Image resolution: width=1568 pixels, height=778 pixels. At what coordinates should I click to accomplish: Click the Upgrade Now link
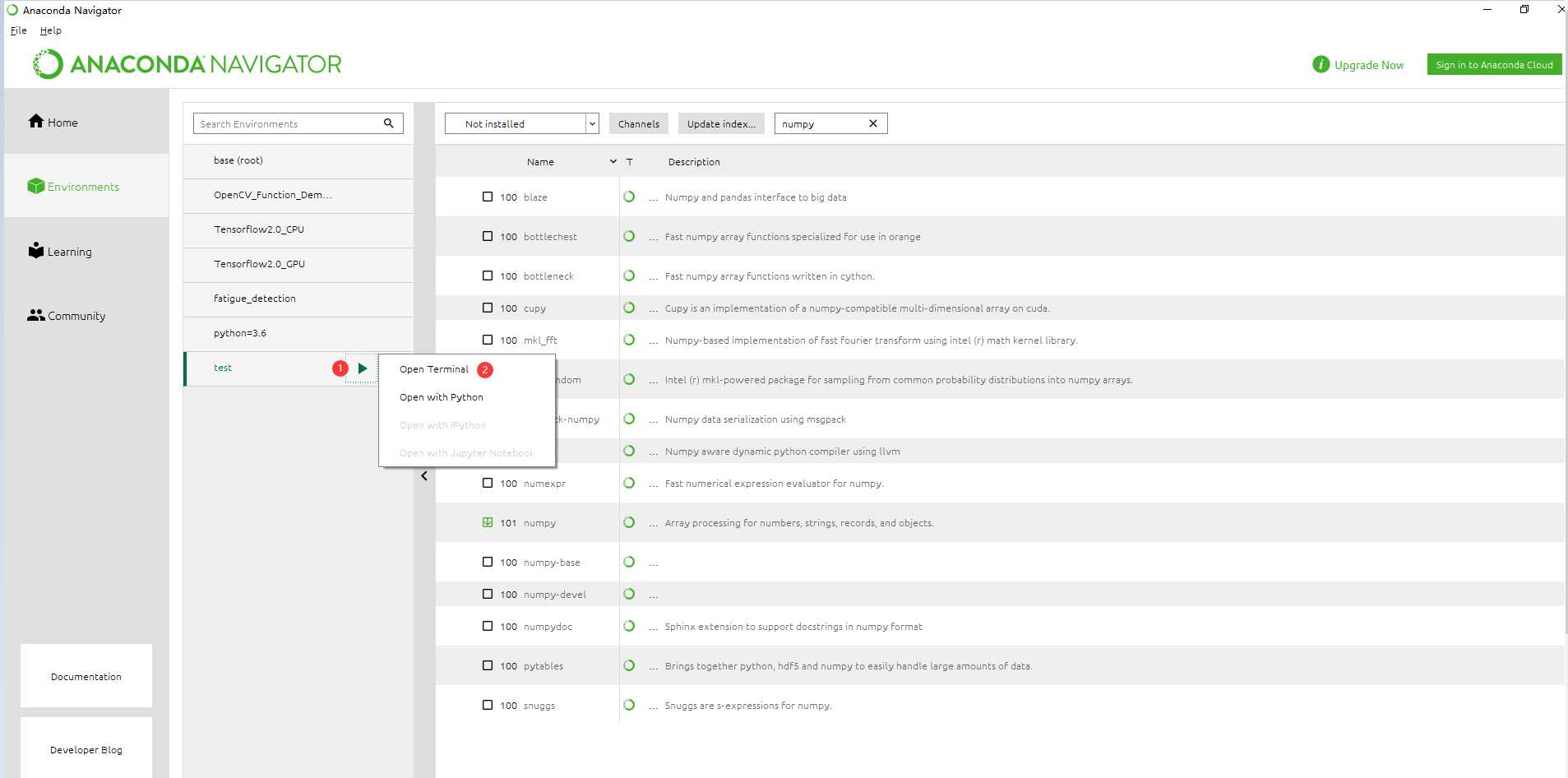coord(1369,65)
